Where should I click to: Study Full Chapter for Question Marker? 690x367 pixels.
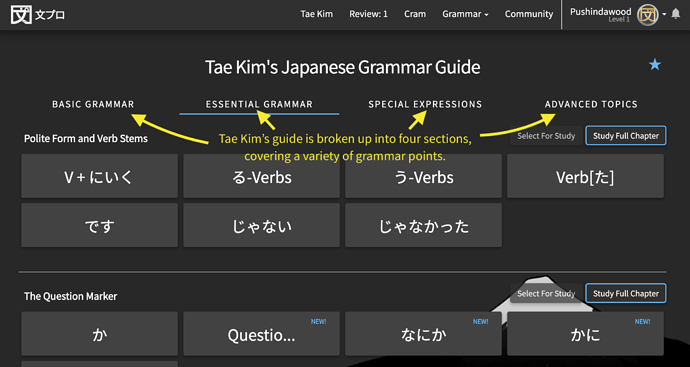[x=626, y=294]
